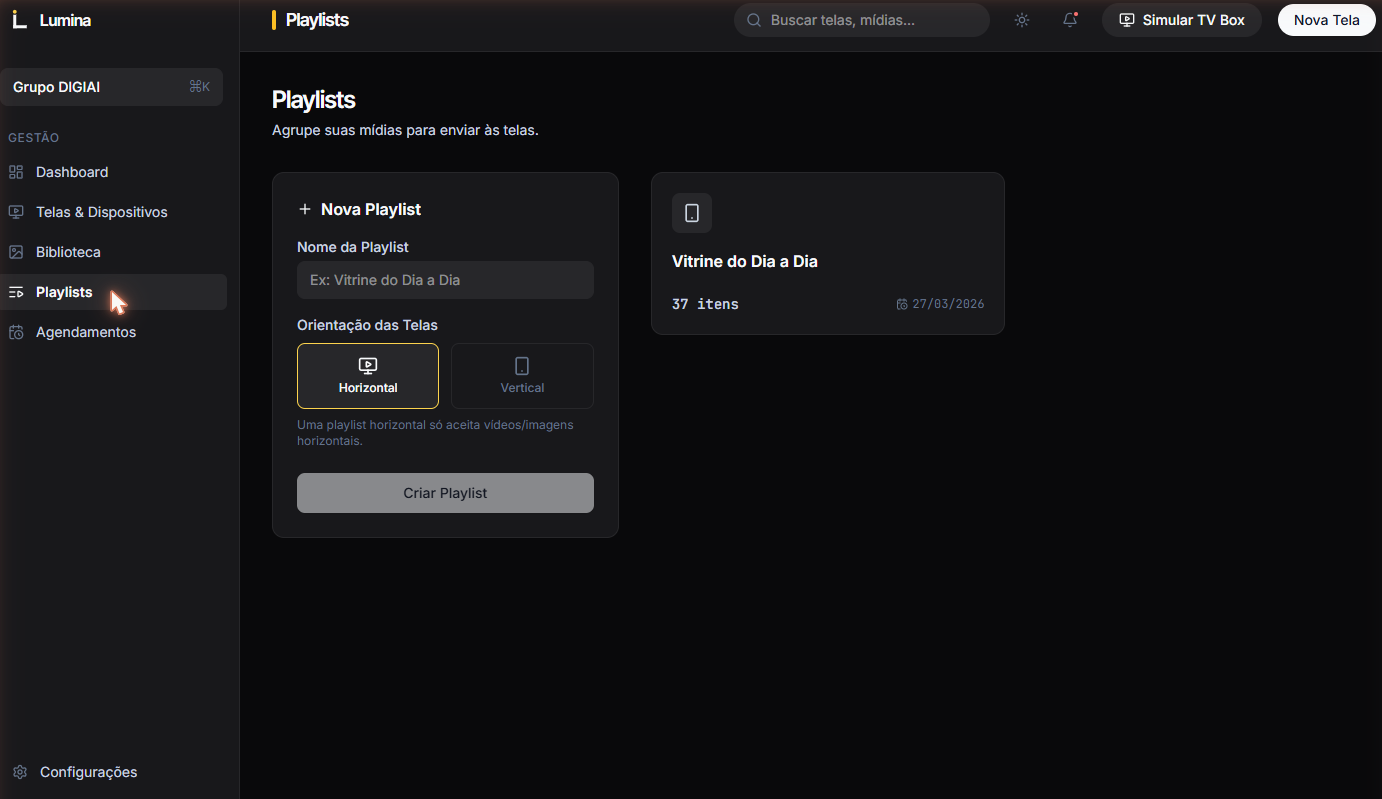1382x799 pixels.
Task: Click the Nova Tela button
Action: pos(1326,20)
